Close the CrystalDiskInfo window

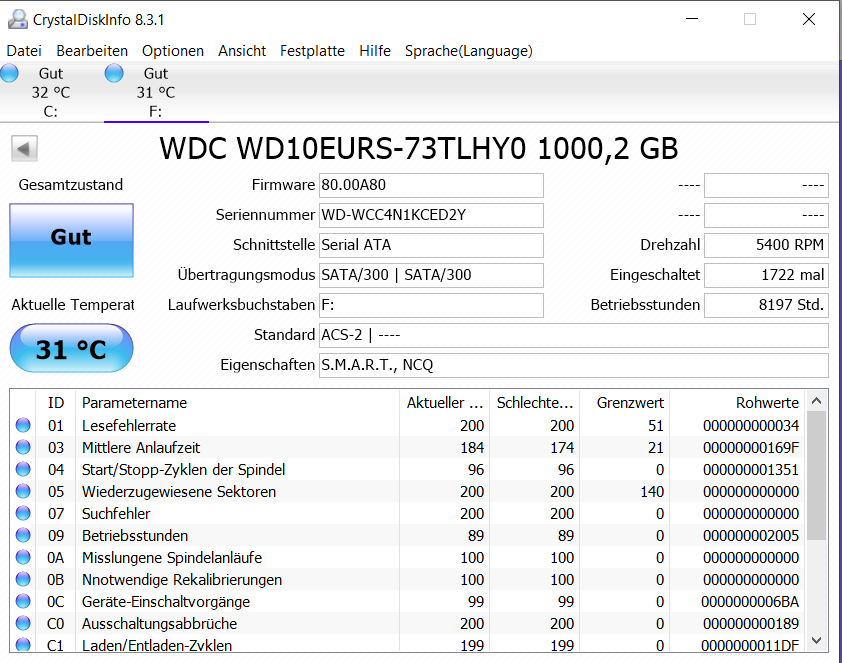(x=809, y=19)
